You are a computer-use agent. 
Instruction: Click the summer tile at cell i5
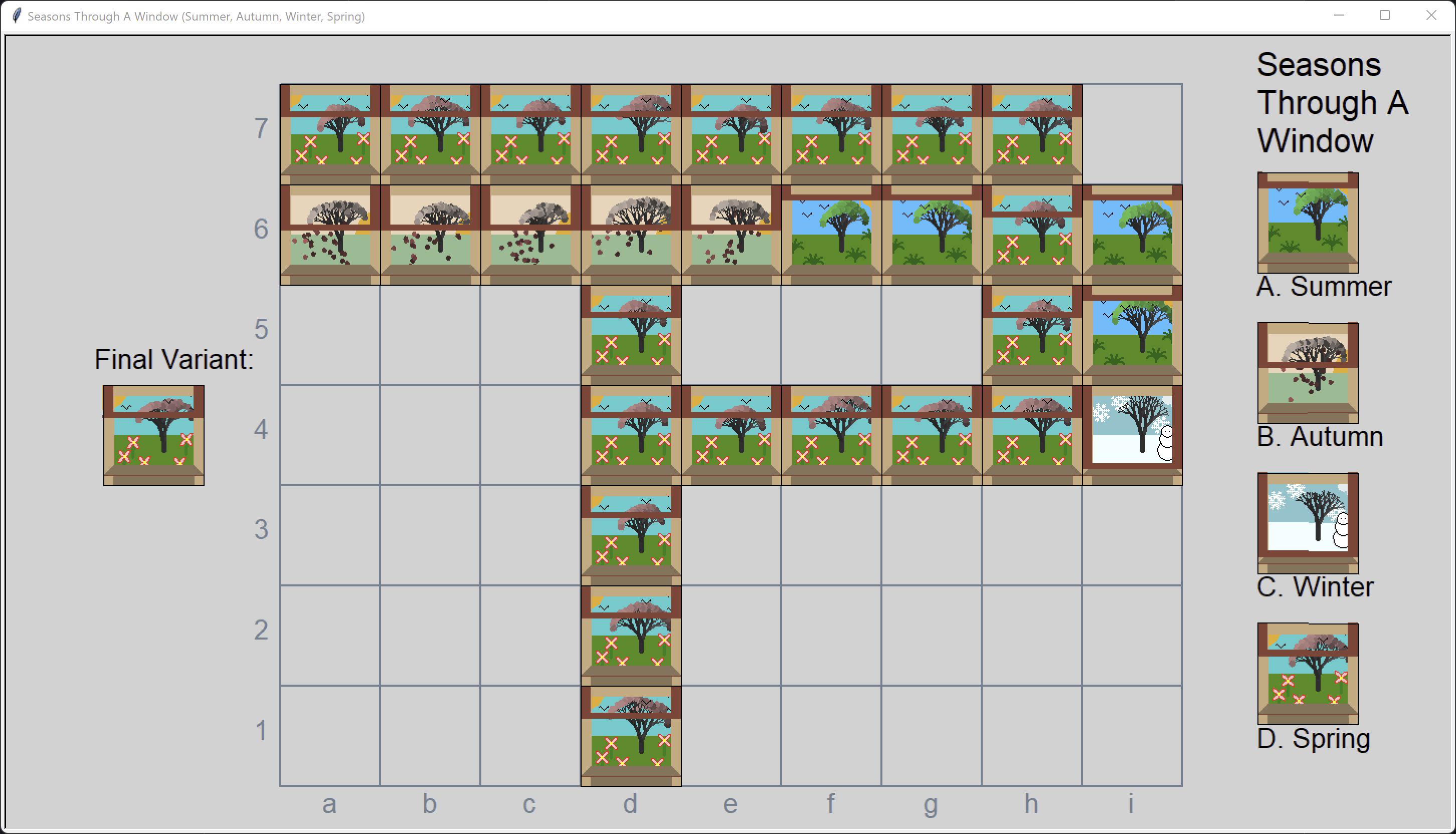pyautogui.click(x=1132, y=335)
